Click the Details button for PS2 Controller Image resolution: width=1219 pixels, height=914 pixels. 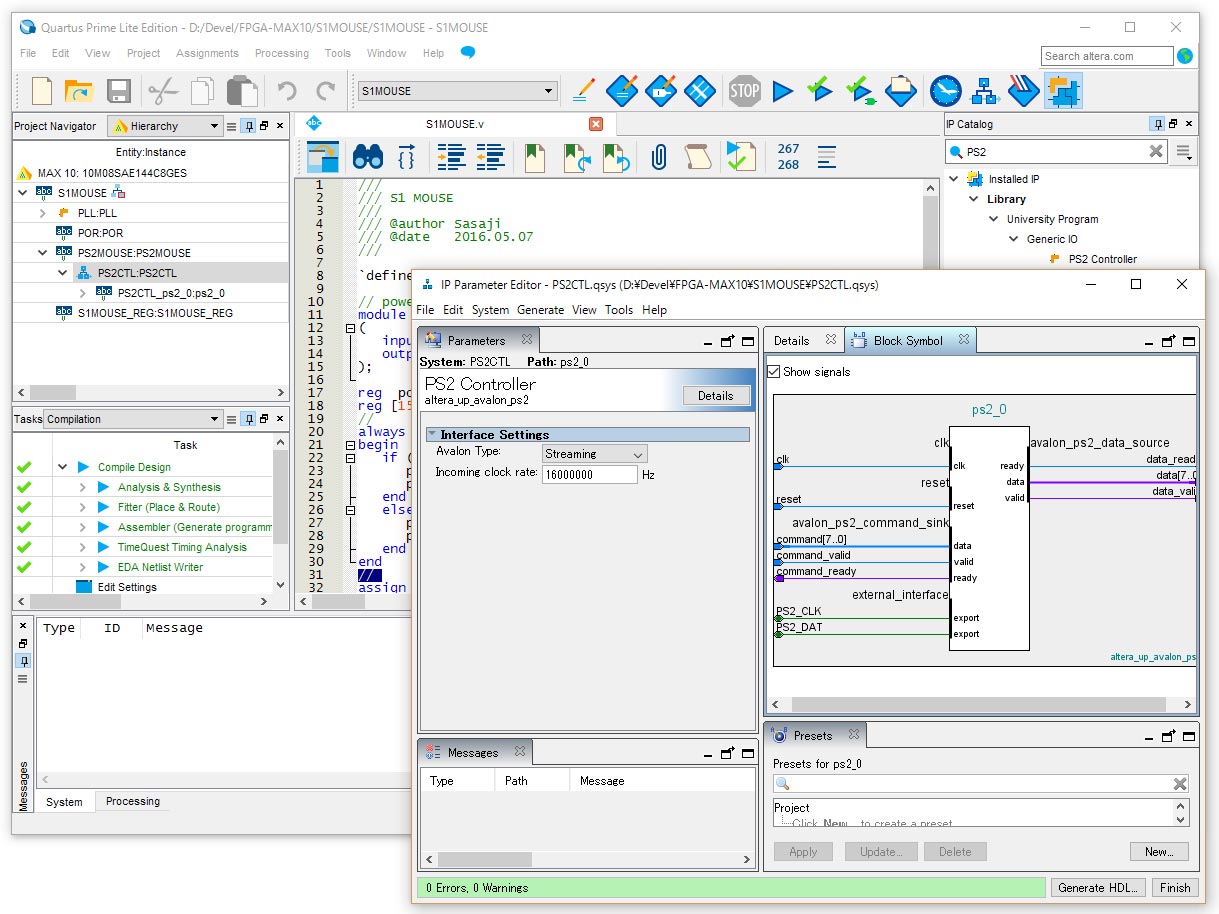click(716, 396)
